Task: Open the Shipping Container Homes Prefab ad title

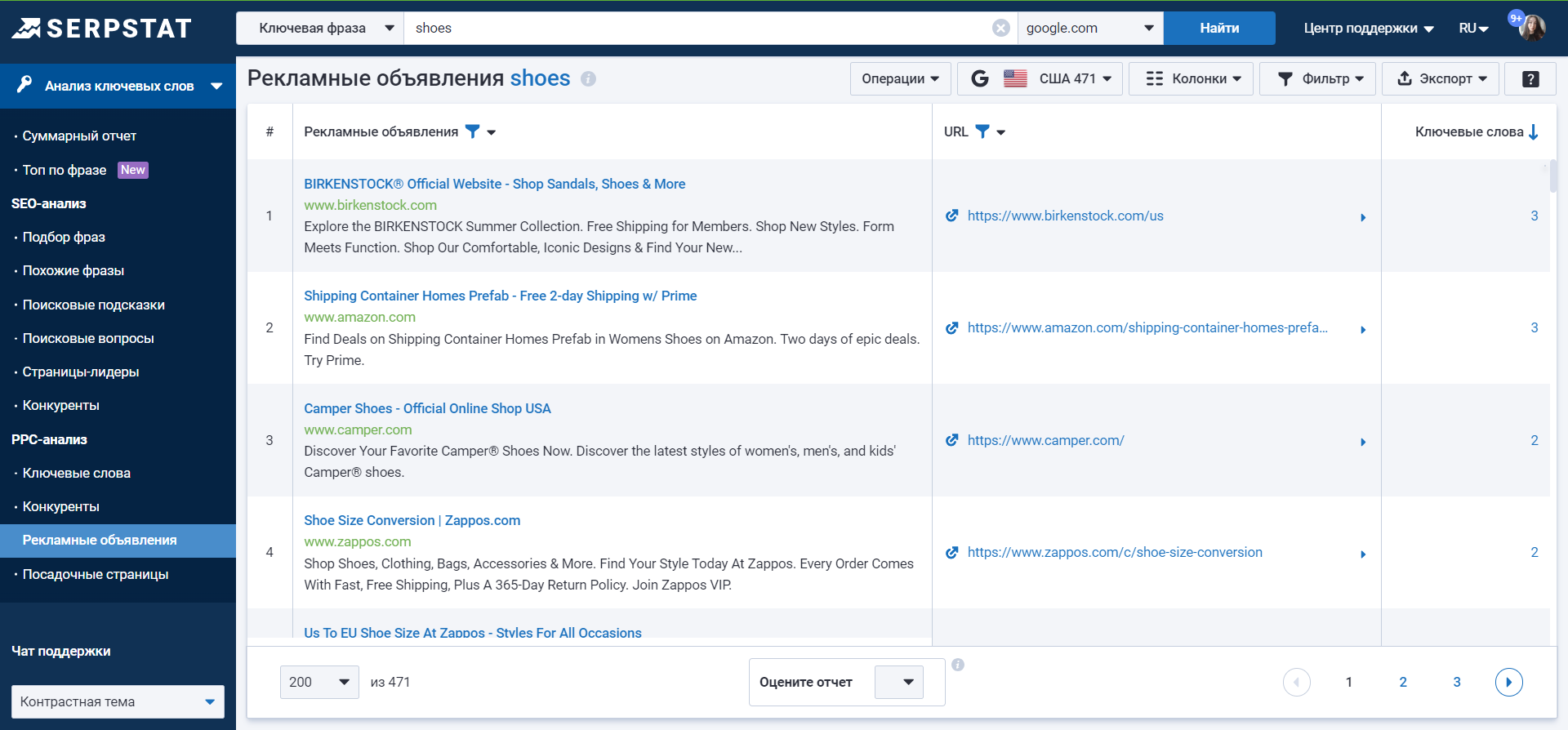Action: 501,296
